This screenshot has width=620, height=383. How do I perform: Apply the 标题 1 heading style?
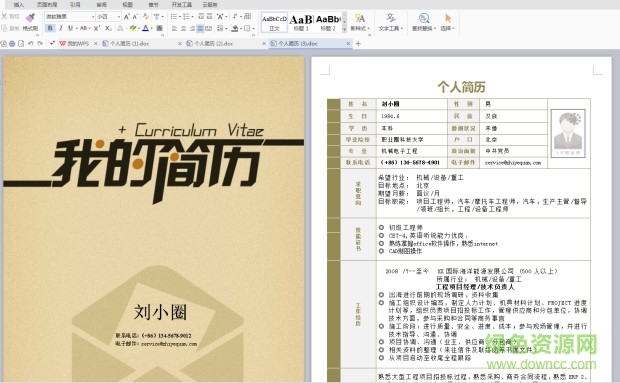point(301,22)
